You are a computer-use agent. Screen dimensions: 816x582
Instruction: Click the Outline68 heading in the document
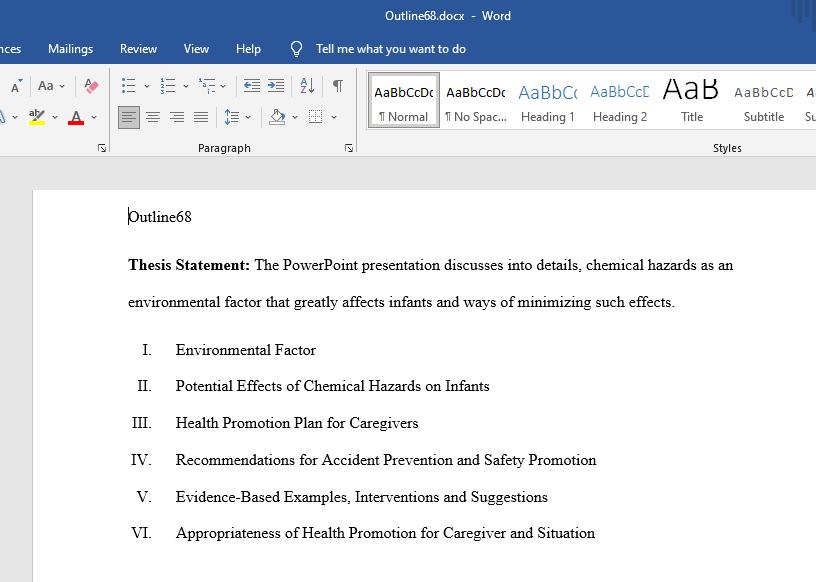(x=160, y=217)
